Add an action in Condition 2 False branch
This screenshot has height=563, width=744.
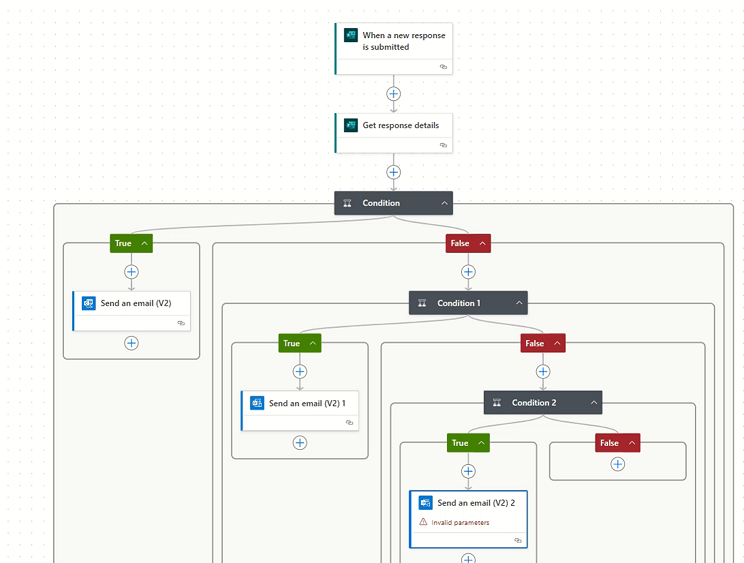618,464
